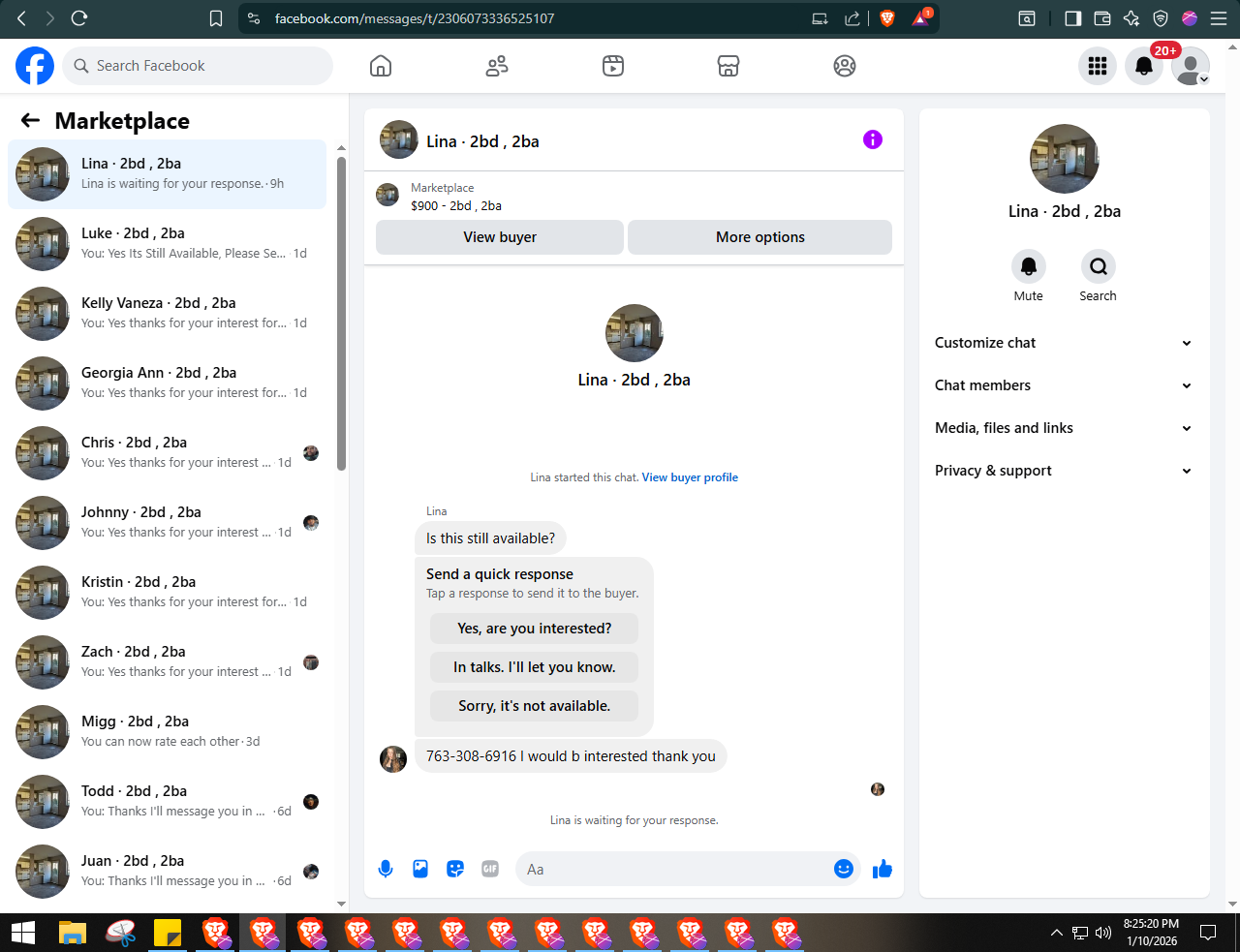The image size is (1240, 952).
Task: Open the Video/Reels icon in top navigation
Action: tap(613, 66)
